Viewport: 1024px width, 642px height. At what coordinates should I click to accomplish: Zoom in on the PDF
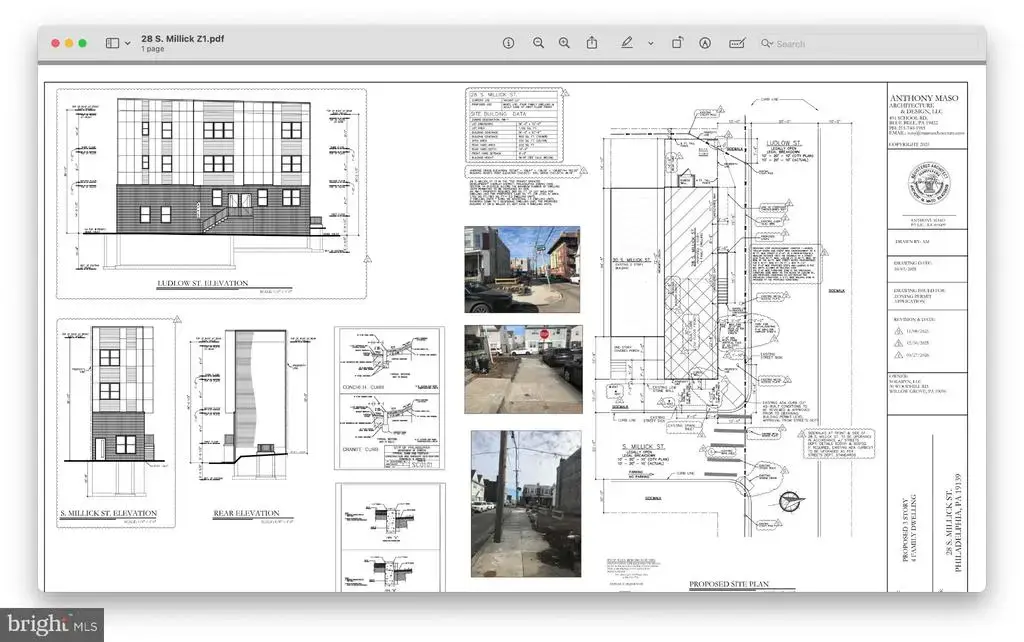pyautogui.click(x=564, y=43)
